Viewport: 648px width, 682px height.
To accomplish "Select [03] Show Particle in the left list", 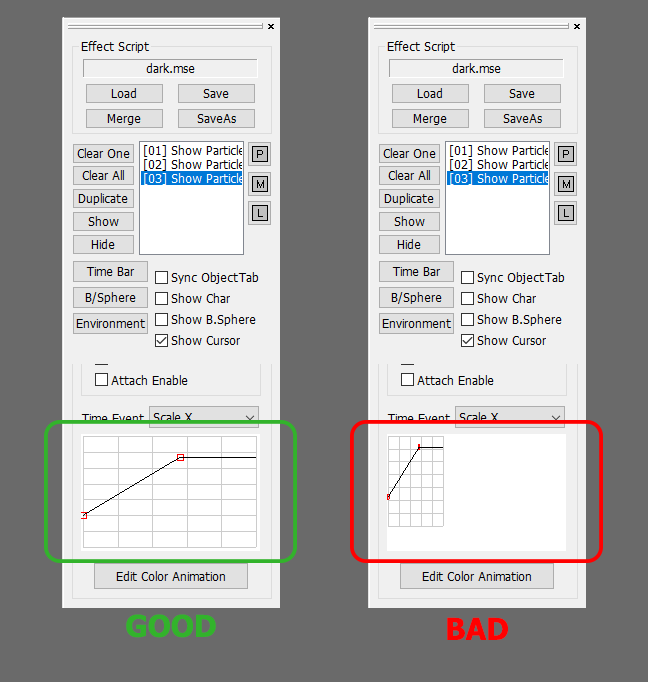I will click(x=192, y=178).
